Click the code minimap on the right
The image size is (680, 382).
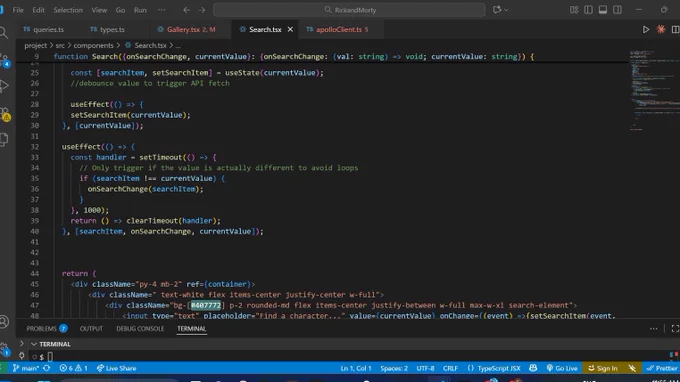pyautogui.click(x=654, y=91)
